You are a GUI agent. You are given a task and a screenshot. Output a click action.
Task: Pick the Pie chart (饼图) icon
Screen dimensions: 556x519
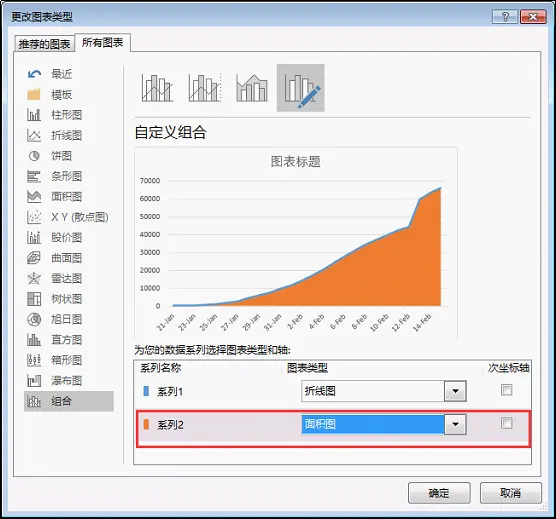[x=34, y=156]
